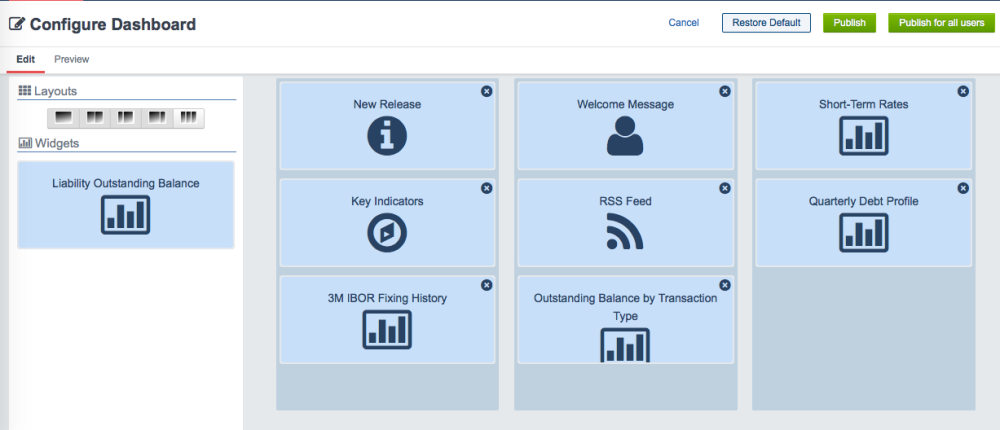Remove the RSS Feed widget
Image resolution: width=1000 pixels, height=430 pixels.
click(x=724, y=188)
